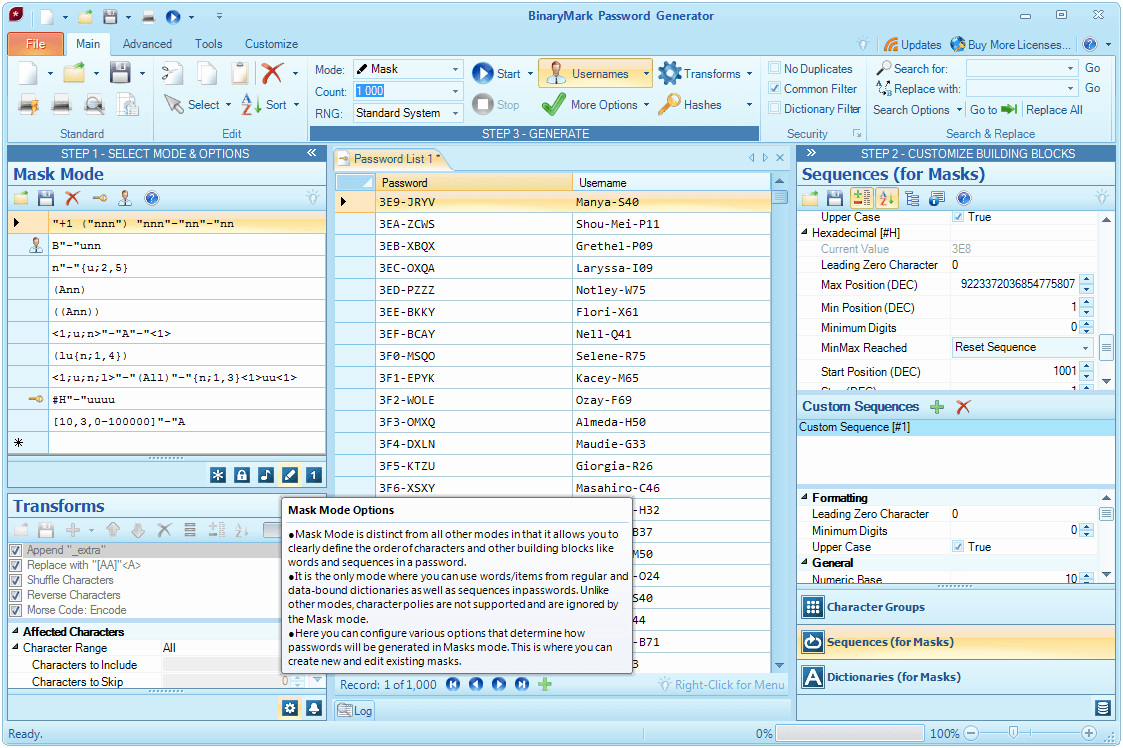The height and width of the screenshot is (748, 1123).
Task: Click the Copy pages icon in Edit group
Action: click(x=207, y=74)
